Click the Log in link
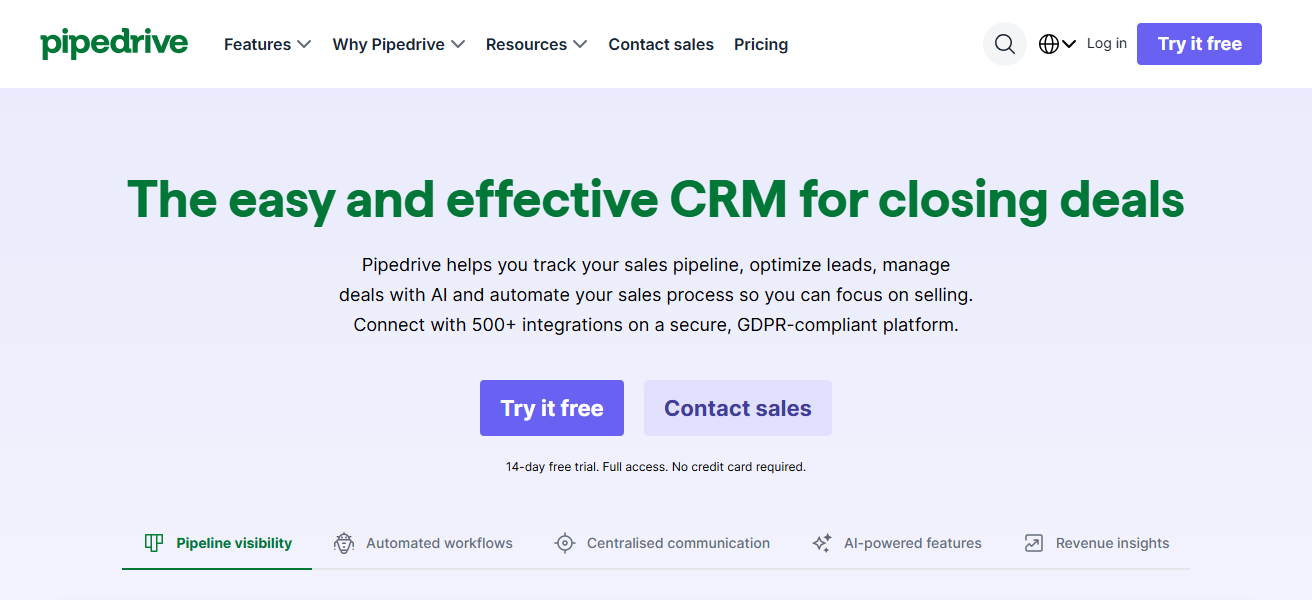Image resolution: width=1312 pixels, height=600 pixels. click(x=1107, y=43)
